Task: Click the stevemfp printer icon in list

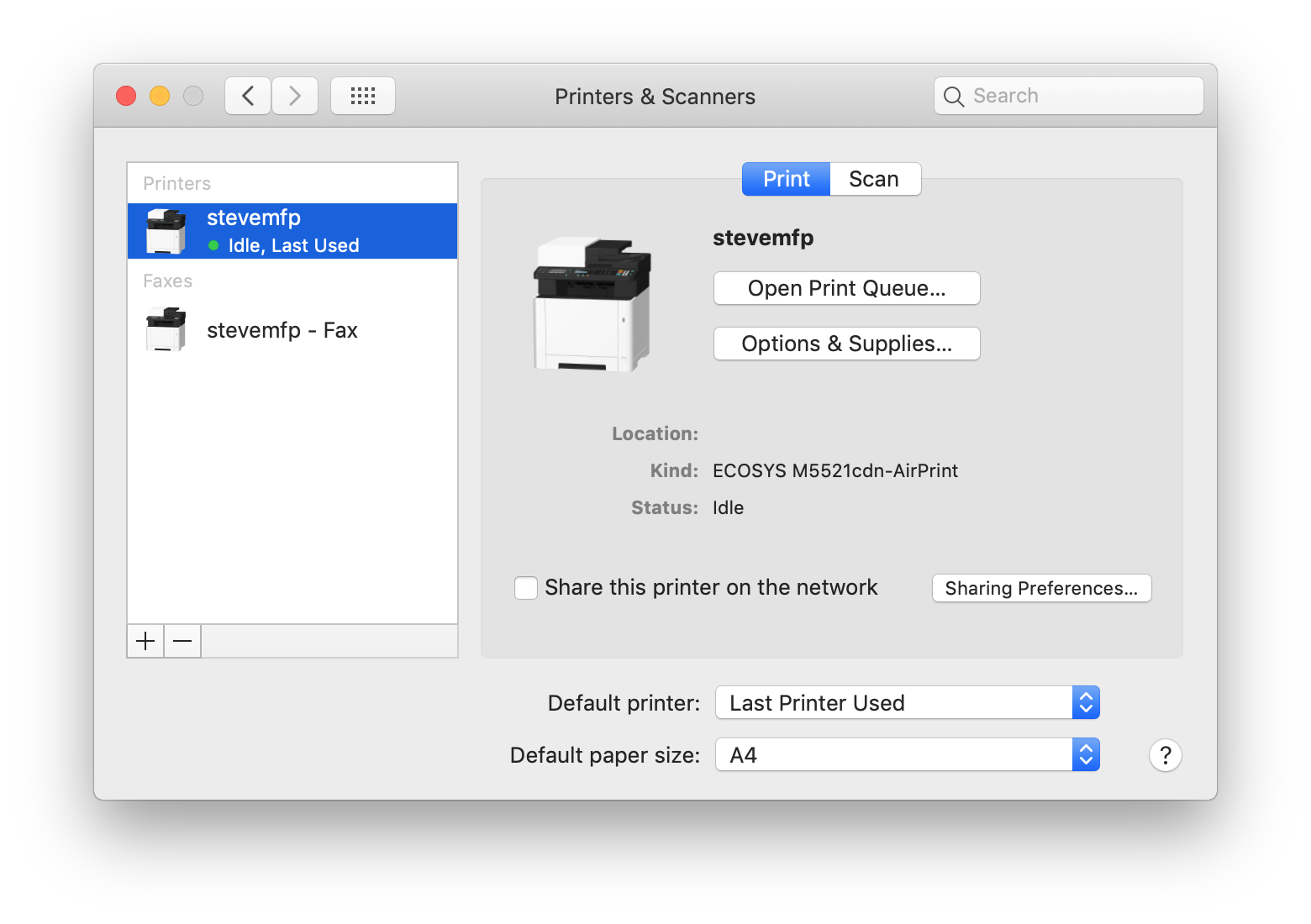Action: tap(166, 231)
